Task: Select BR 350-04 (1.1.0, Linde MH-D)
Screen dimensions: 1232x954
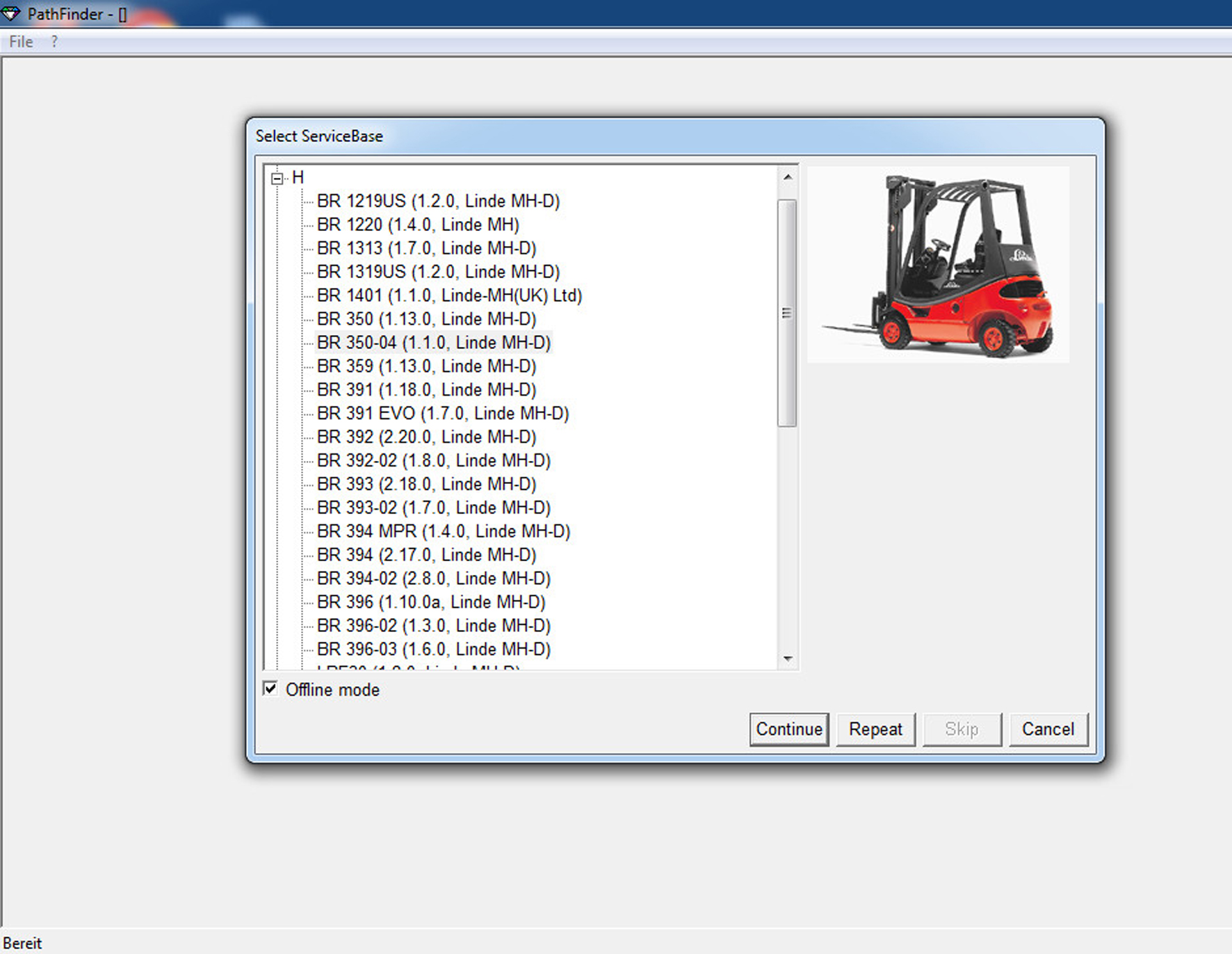Action: click(433, 343)
